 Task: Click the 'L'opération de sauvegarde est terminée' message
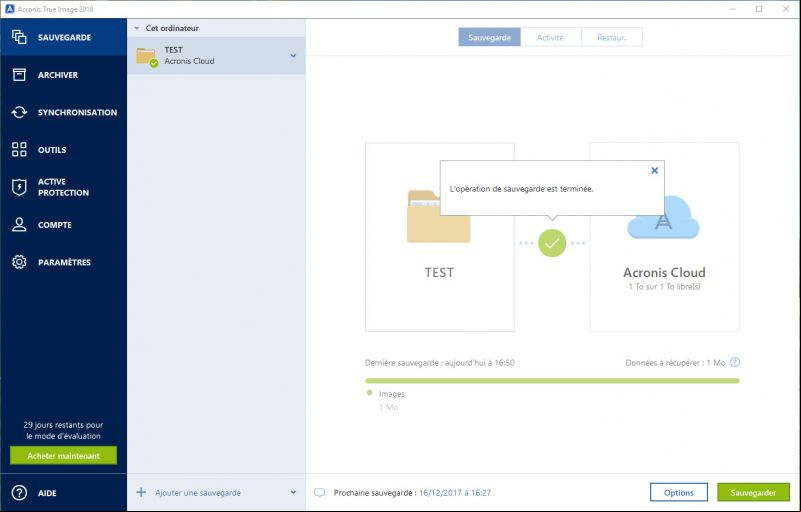[x=522, y=189]
